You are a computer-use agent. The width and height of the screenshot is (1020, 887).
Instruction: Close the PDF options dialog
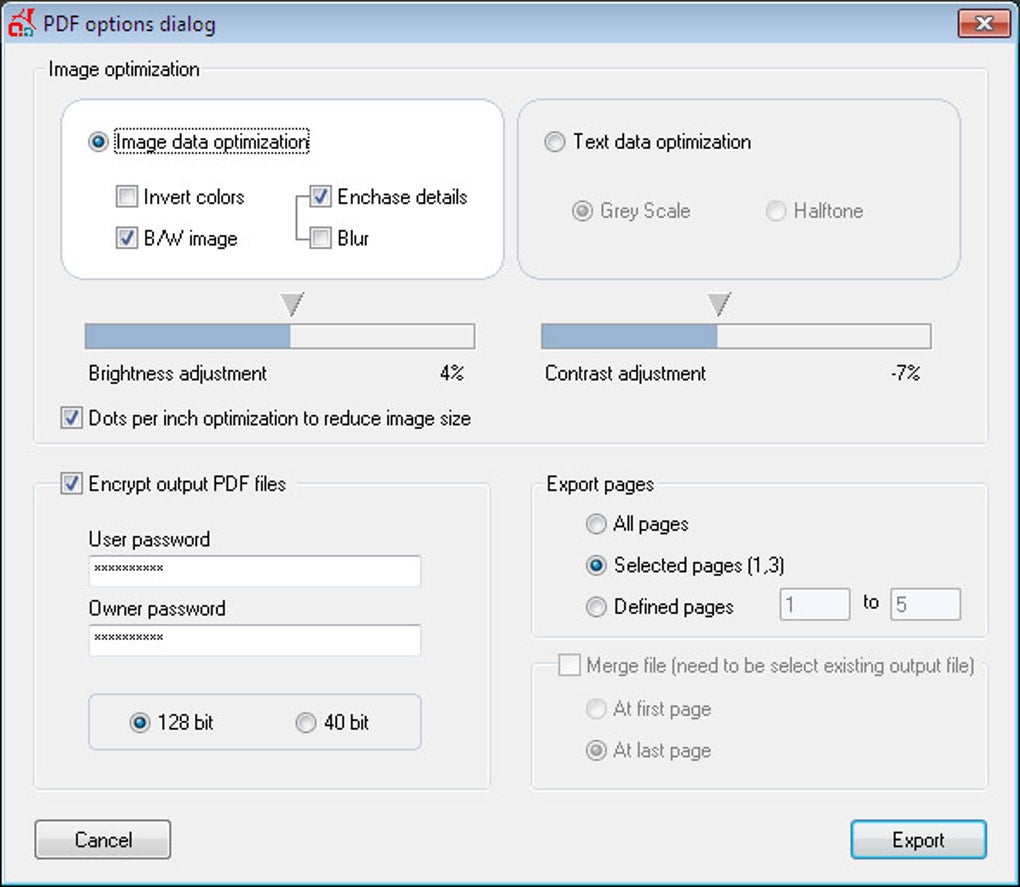[x=982, y=23]
